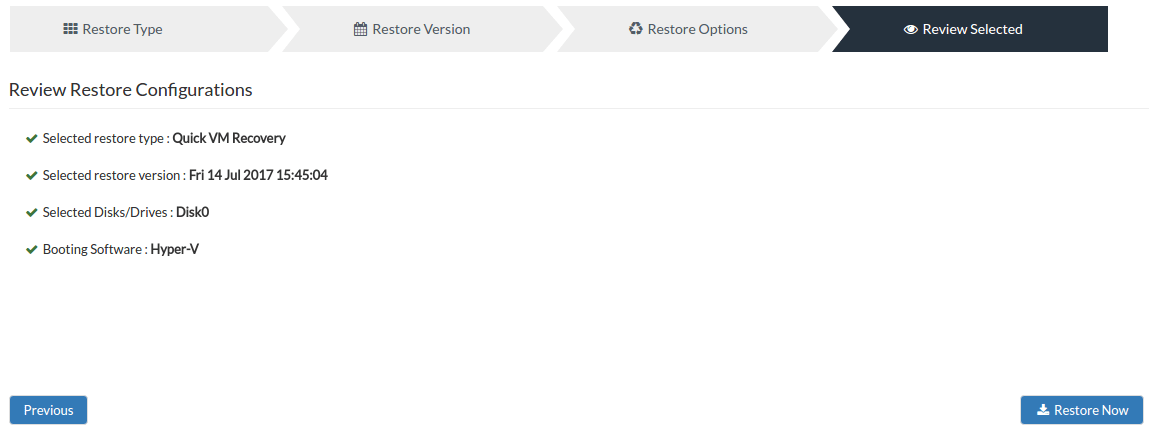Screen dimensions: 1150x434
Task: Click the recycle icon beside Restore Options
Action: [636, 29]
